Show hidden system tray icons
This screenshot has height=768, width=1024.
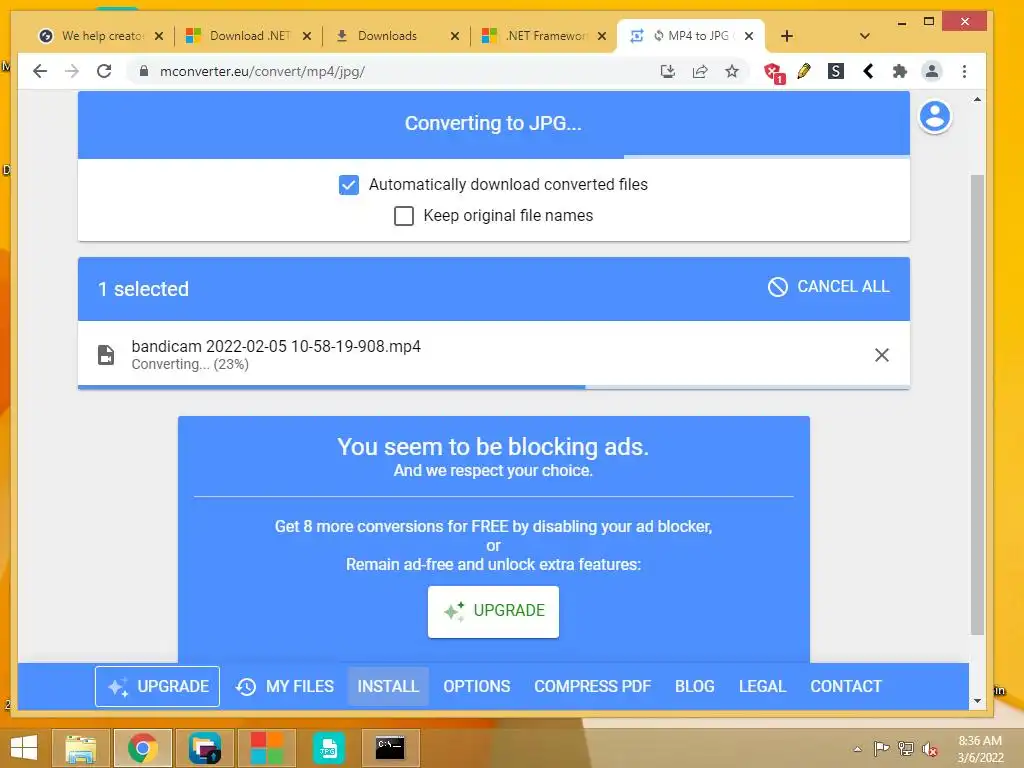tap(857, 749)
